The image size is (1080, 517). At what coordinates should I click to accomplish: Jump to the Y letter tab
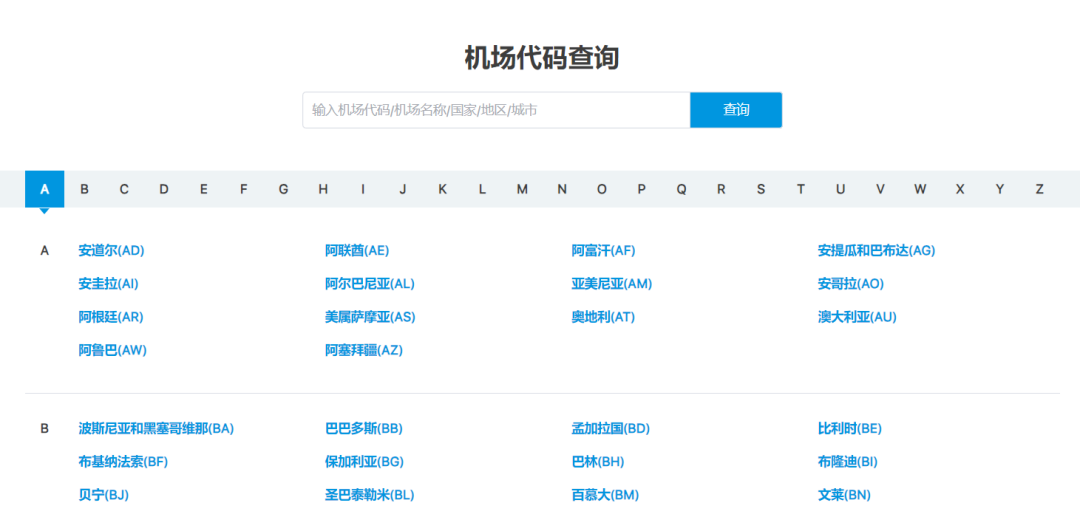999,189
